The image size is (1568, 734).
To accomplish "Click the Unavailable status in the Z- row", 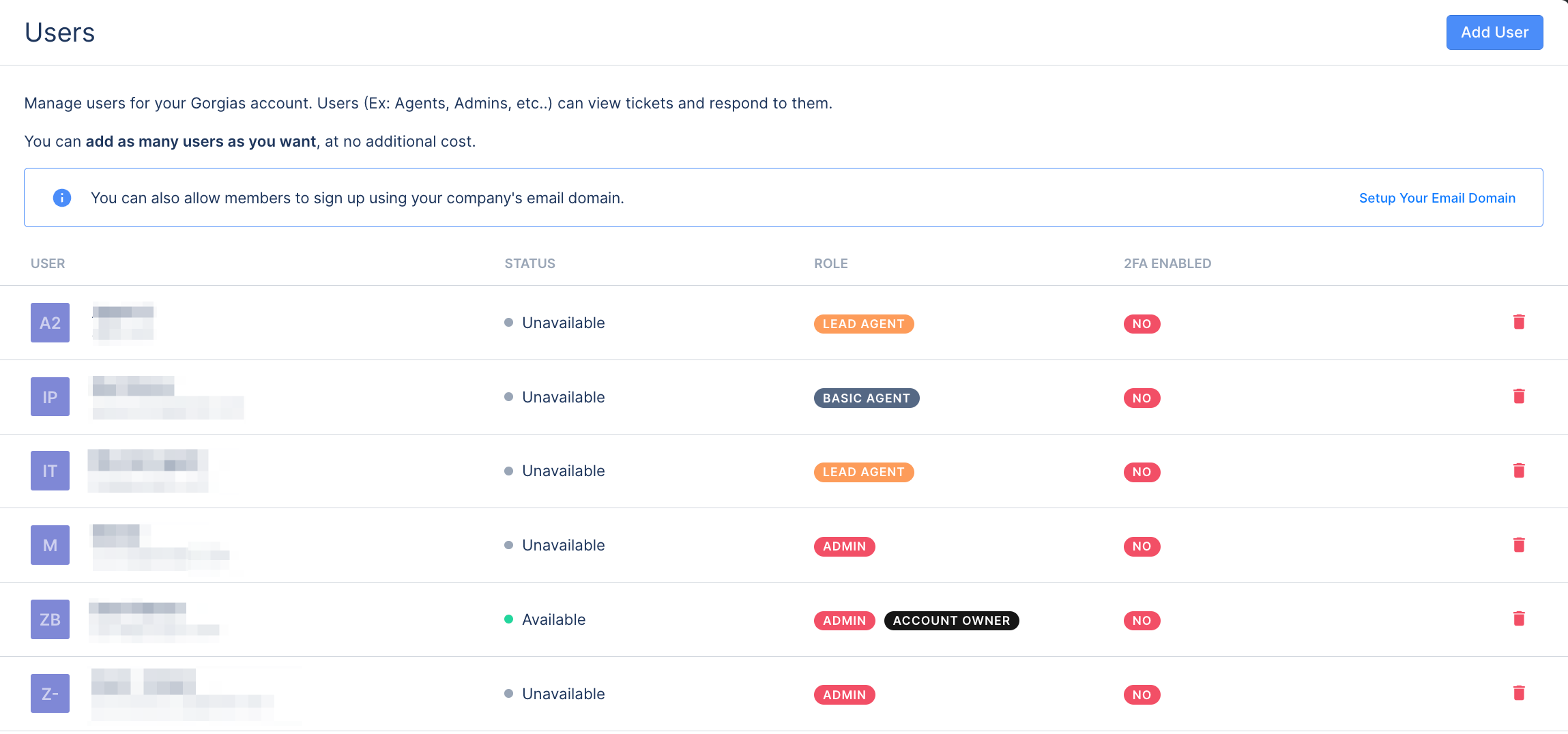I will pos(555,694).
